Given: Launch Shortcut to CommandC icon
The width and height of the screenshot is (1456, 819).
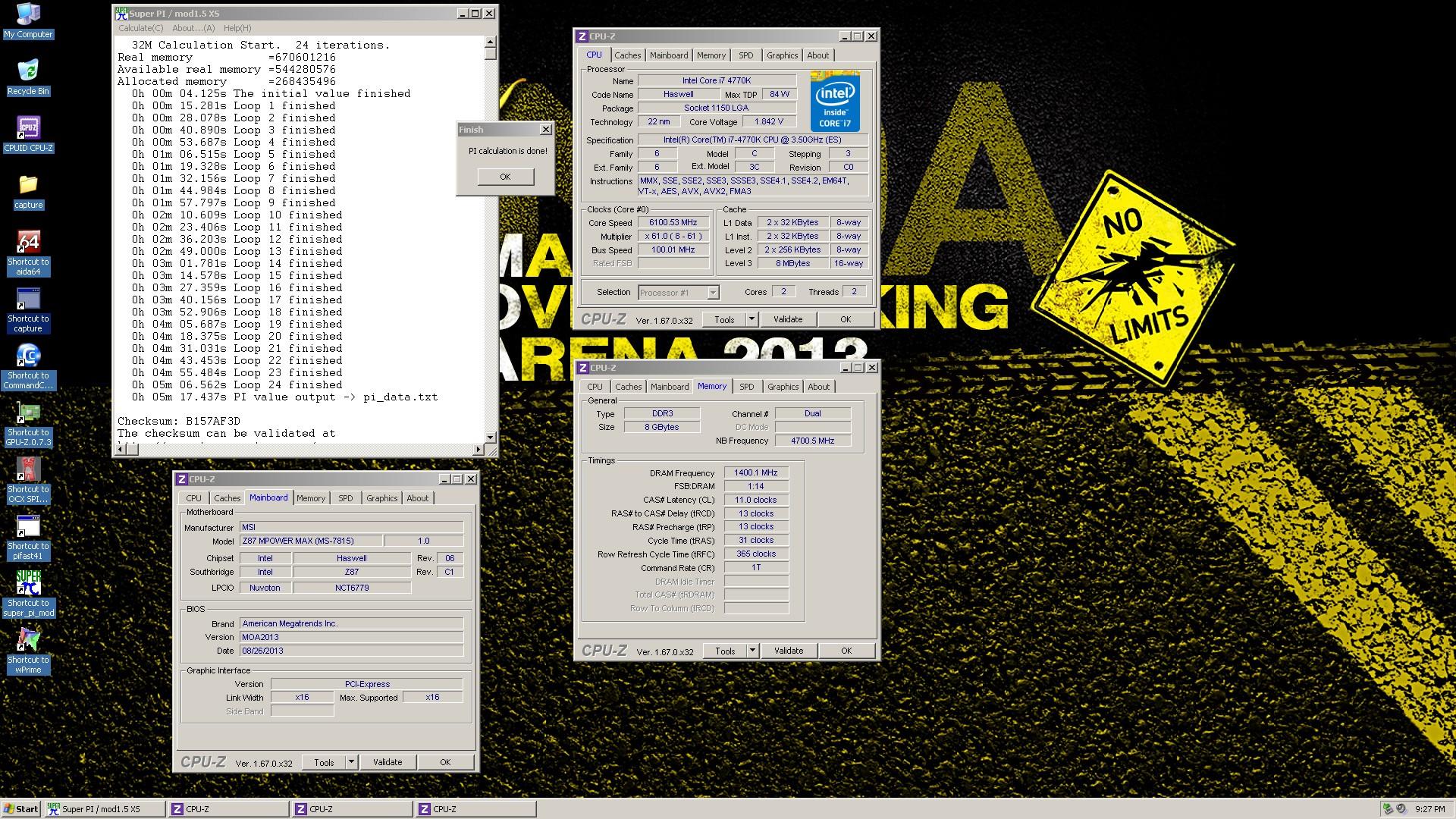Looking at the screenshot, I should [28, 366].
